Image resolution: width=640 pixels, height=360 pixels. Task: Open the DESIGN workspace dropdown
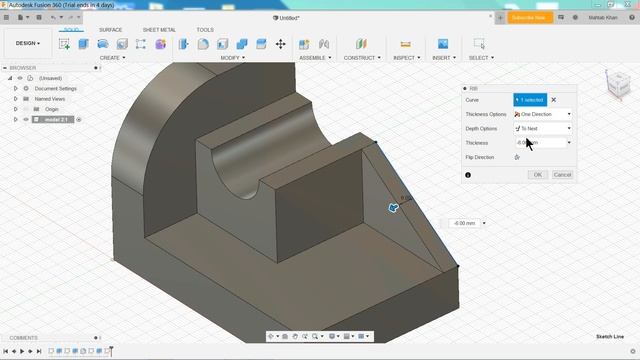[28, 43]
